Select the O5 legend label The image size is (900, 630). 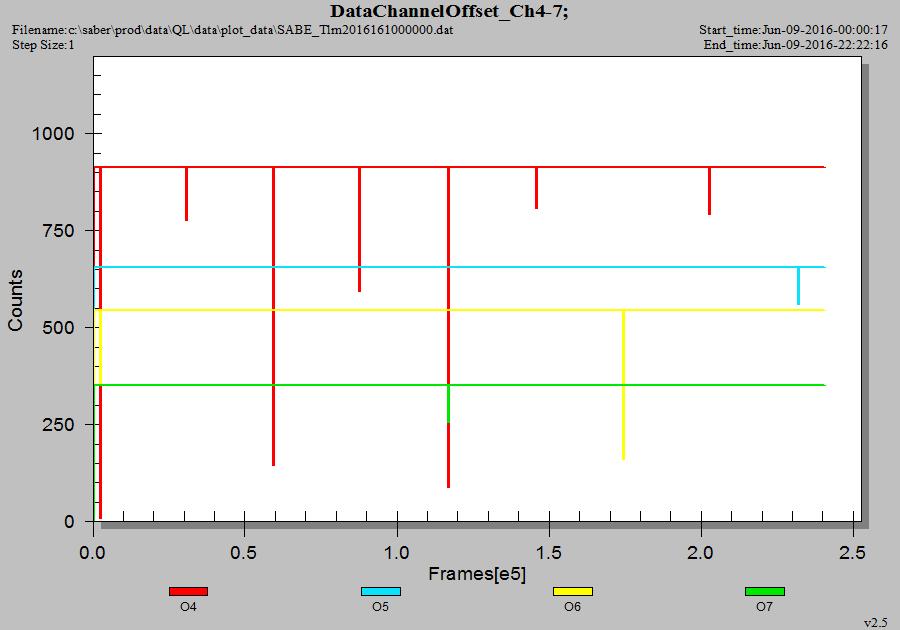381,606
